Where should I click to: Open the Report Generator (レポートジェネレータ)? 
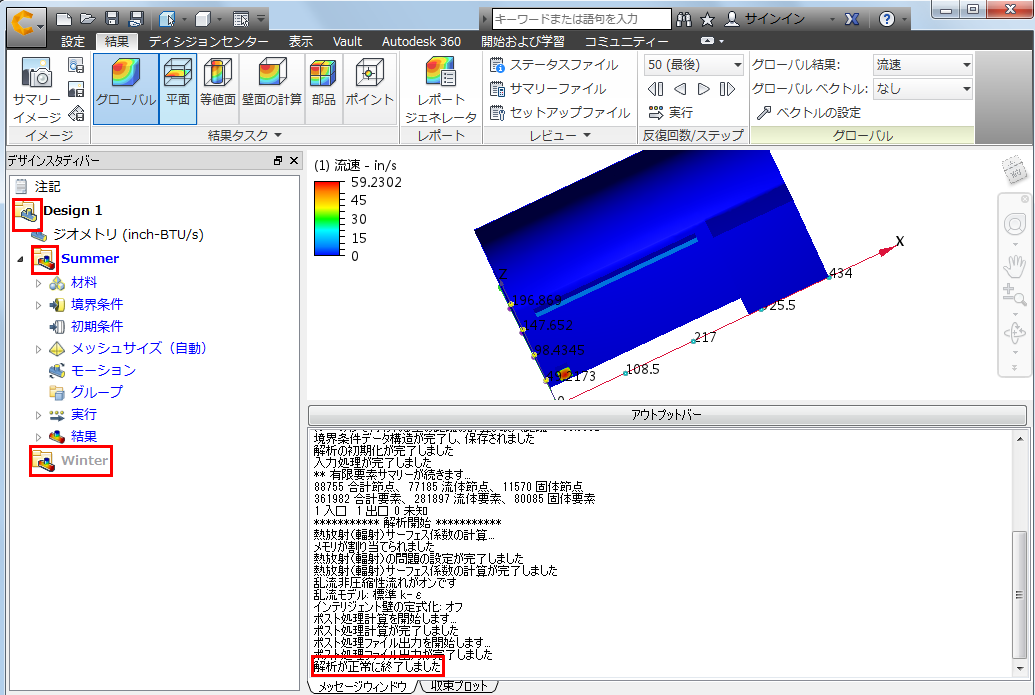point(441,90)
